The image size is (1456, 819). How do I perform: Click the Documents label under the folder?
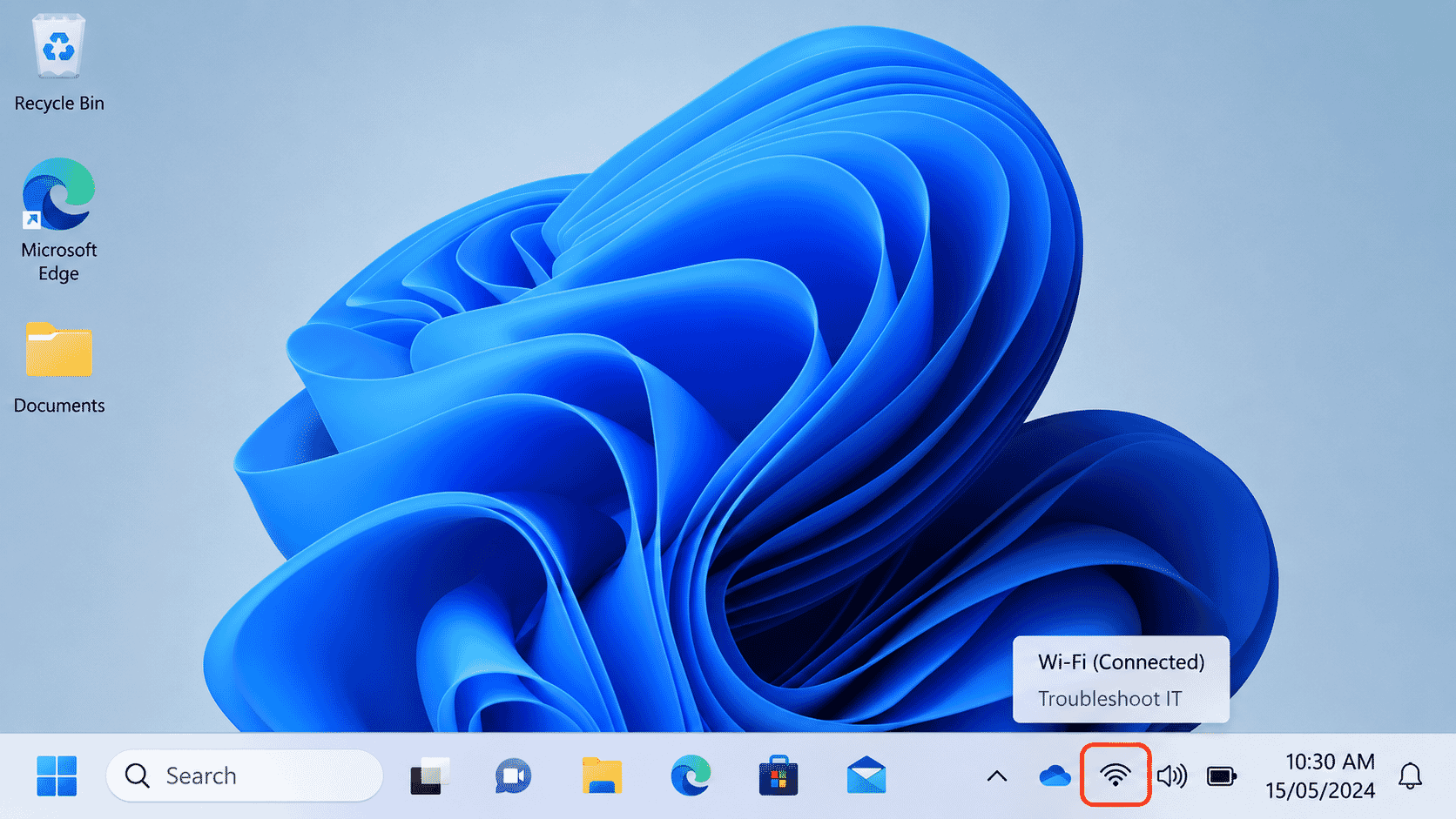59,406
